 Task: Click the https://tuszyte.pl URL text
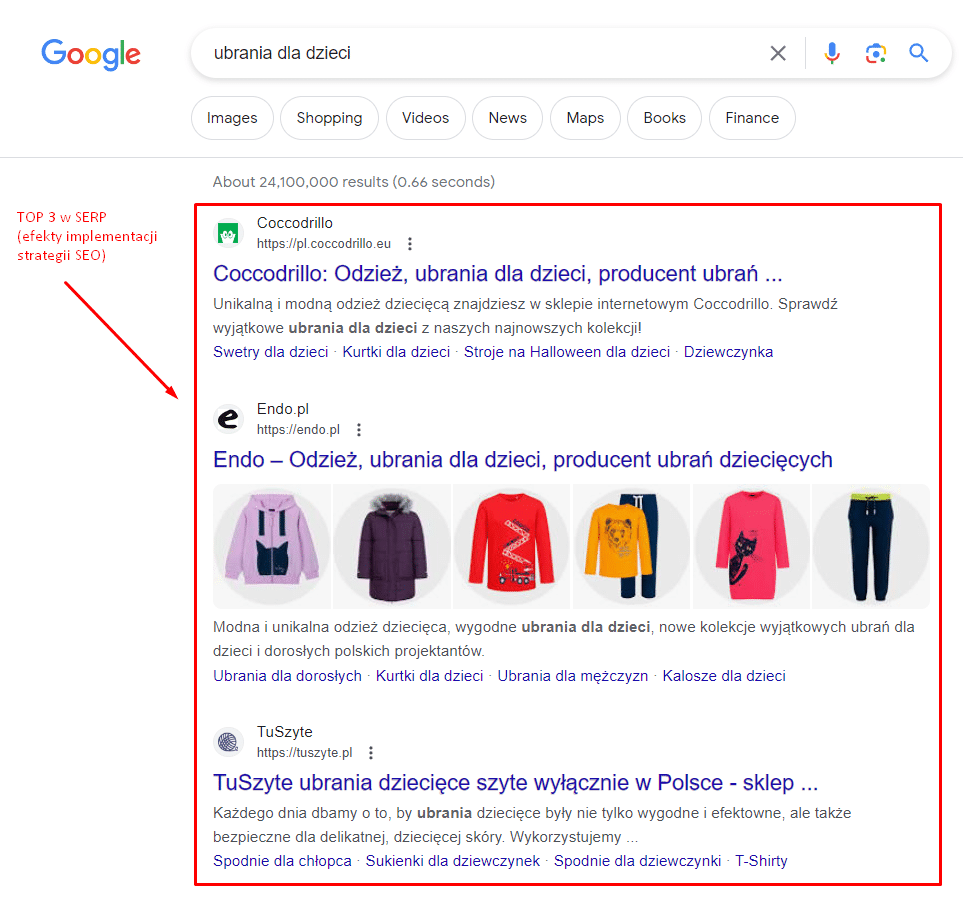[305, 753]
